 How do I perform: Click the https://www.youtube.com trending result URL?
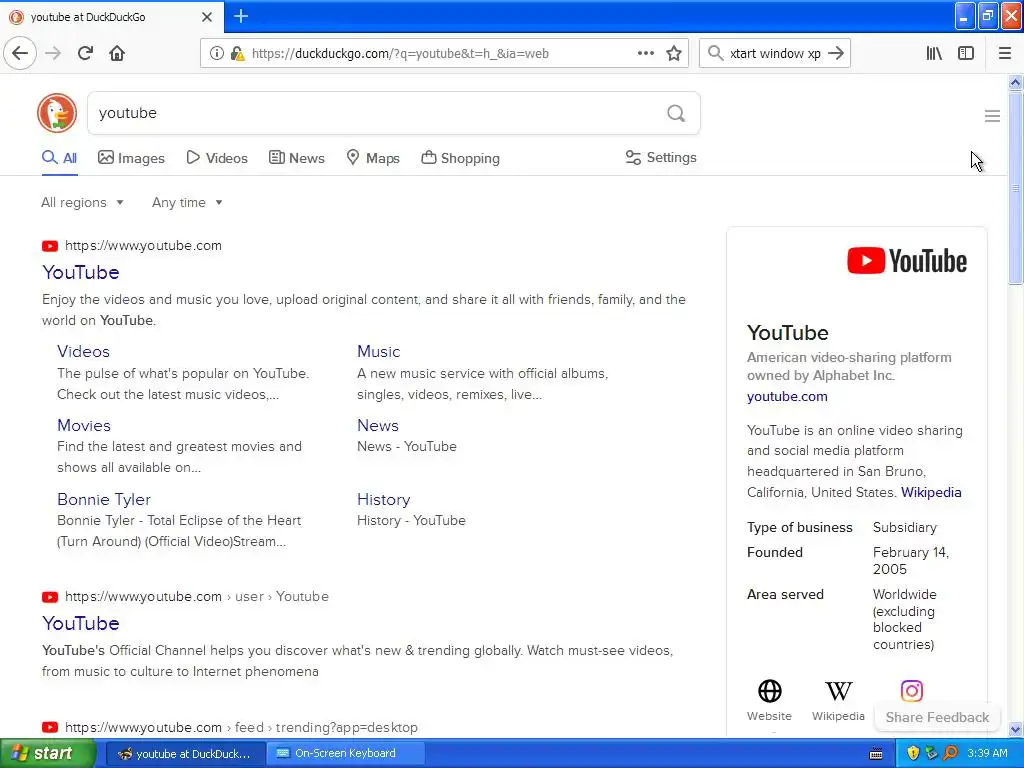pos(241,727)
